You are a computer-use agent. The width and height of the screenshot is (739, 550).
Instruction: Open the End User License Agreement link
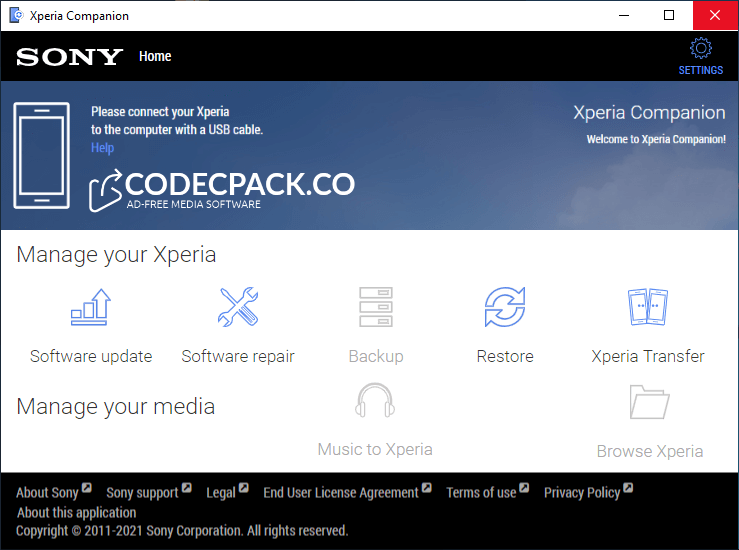click(341, 493)
